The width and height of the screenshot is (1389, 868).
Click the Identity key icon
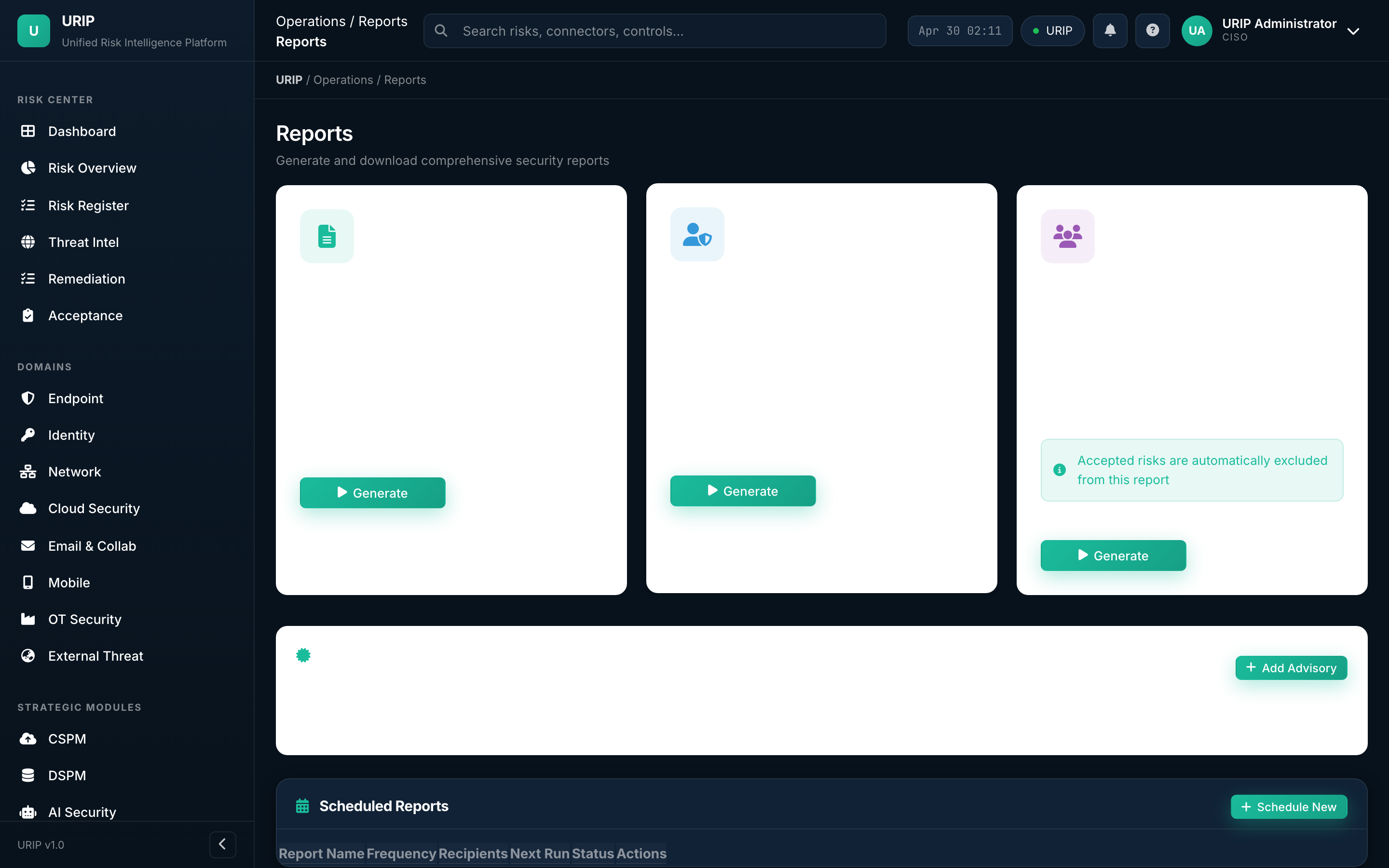[27, 435]
